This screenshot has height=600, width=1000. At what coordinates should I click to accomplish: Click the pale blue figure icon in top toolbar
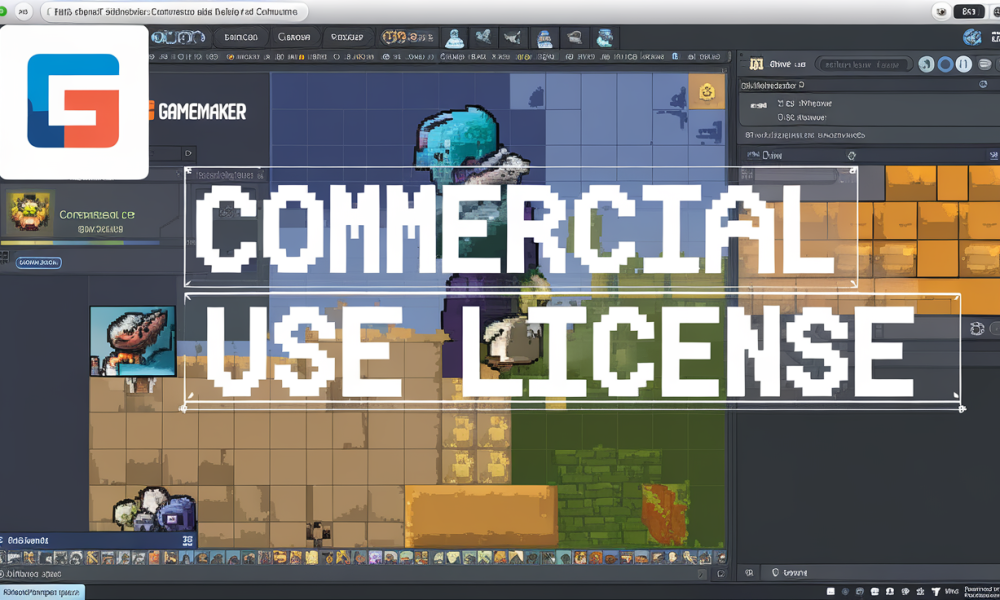(454, 38)
